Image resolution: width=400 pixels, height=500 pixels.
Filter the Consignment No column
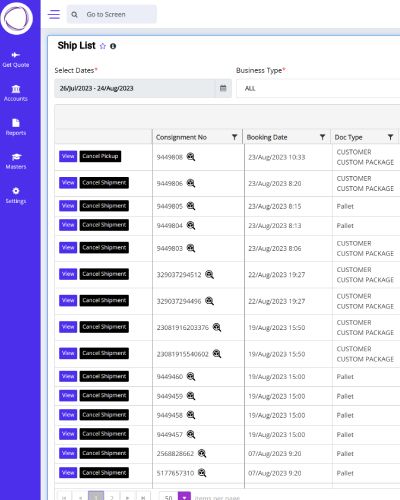(x=235, y=137)
